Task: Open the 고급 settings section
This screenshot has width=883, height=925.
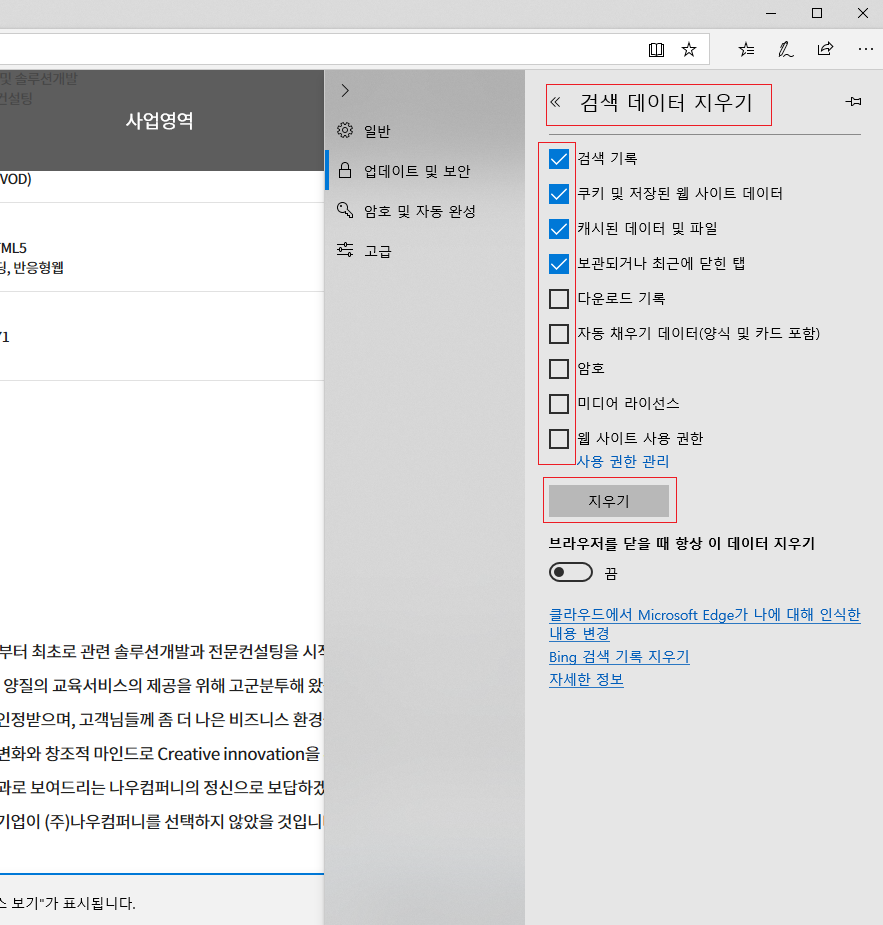Action: pyautogui.click(x=377, y=251)
